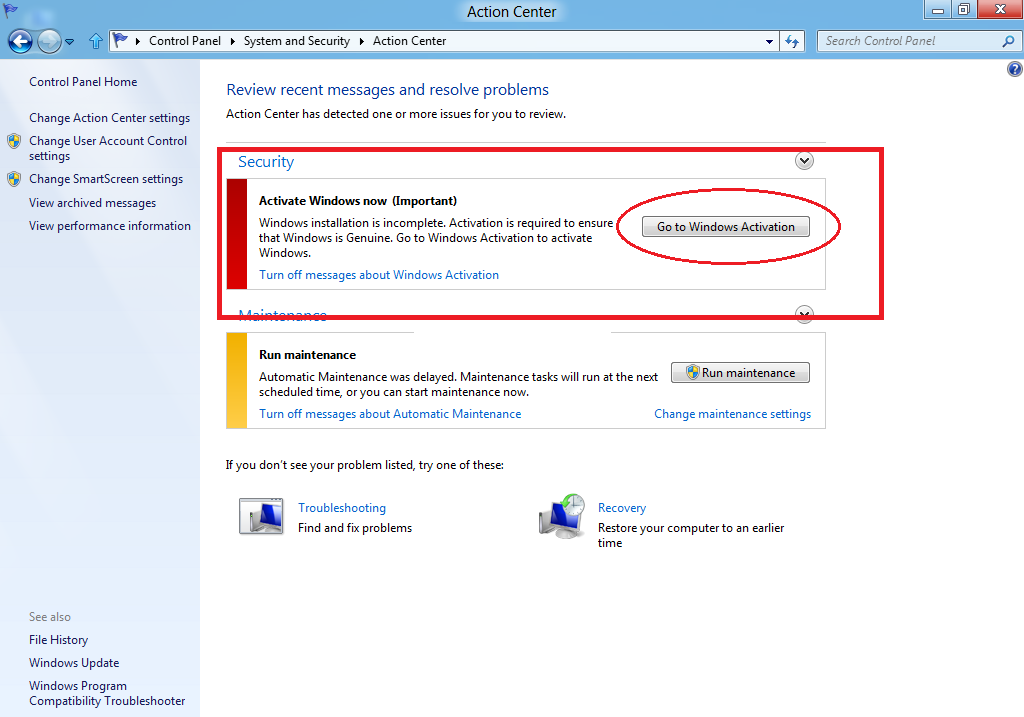Viewport: 1024px width, 717px height.
Task: Expand the address bar root chevron before Control Panel
Action: point(138,41)
